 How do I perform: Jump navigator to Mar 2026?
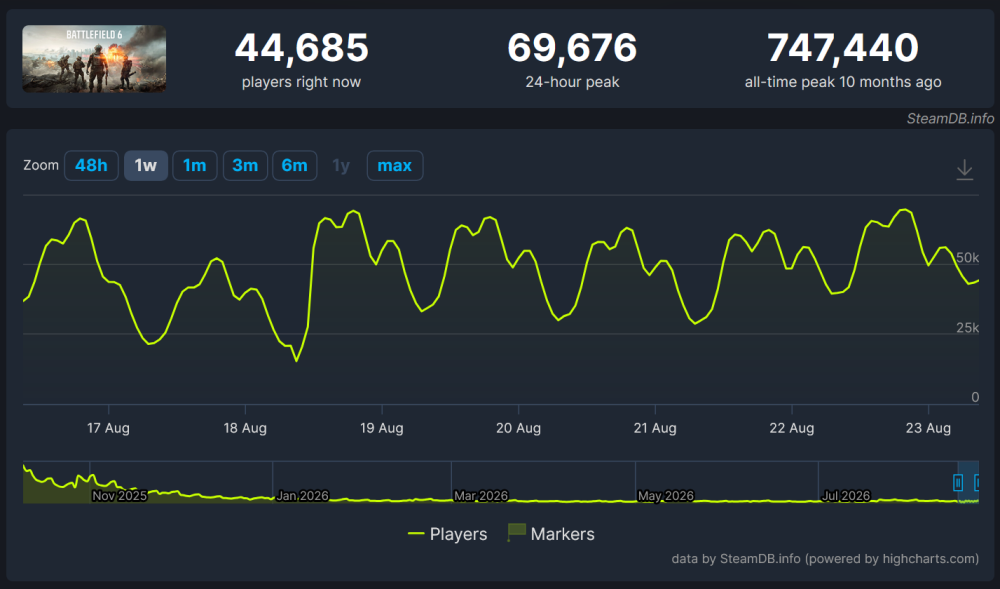click(x=481, y=495)
